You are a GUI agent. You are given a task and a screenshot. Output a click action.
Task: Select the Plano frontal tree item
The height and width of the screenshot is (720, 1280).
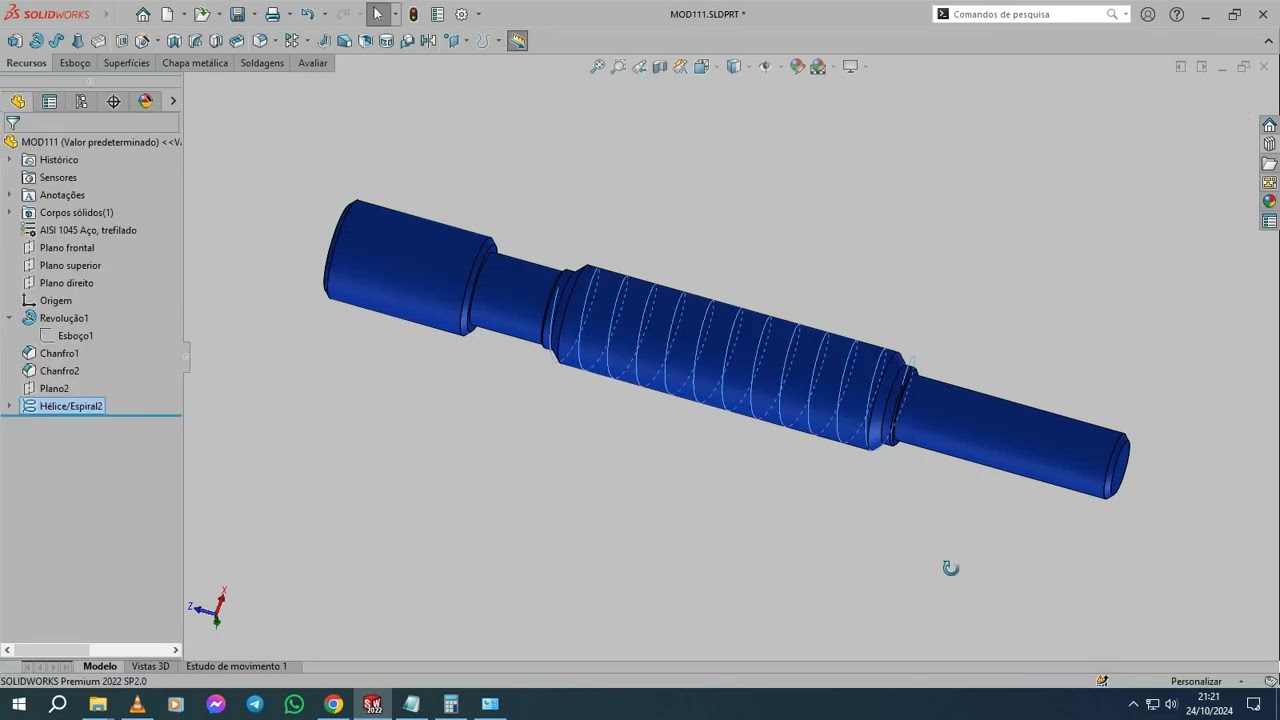(67, 248)
